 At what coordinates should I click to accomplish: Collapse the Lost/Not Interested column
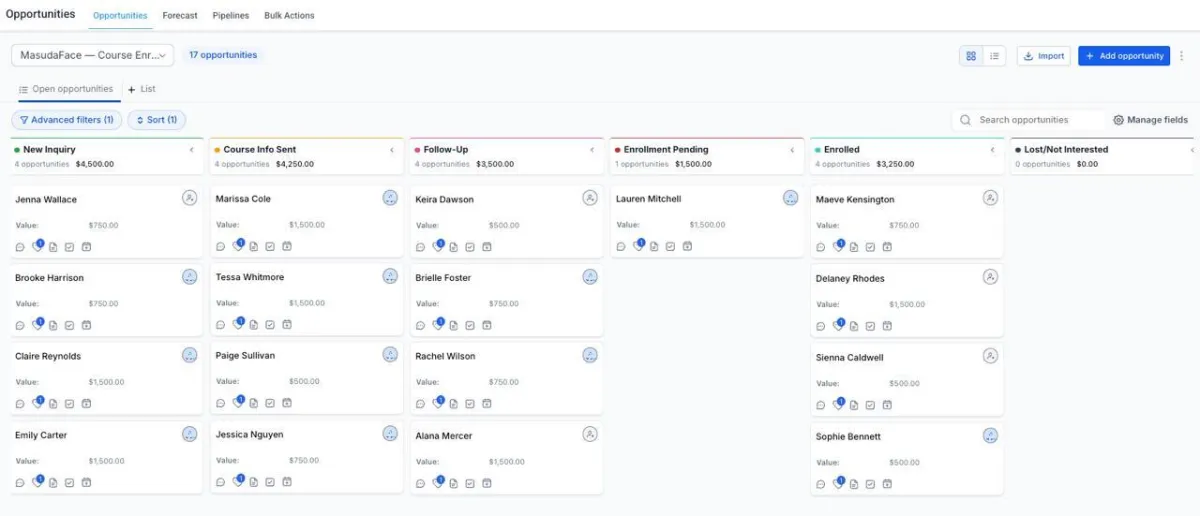pyautogui.click(x=1192, y=150)
